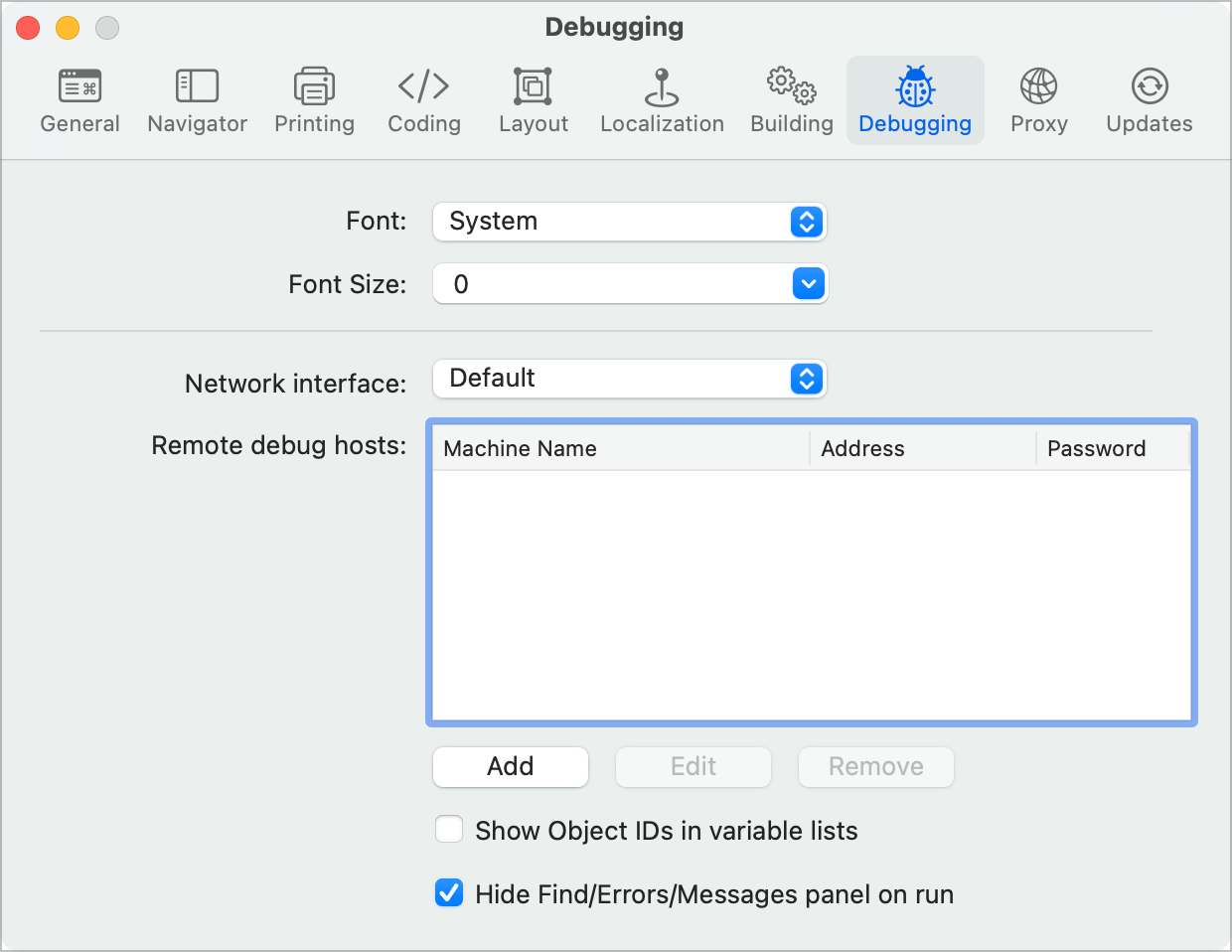This screenshot has height=952, width=1232.
Task: Click the Machine Name column header
Action: click(x=620, y=449)
